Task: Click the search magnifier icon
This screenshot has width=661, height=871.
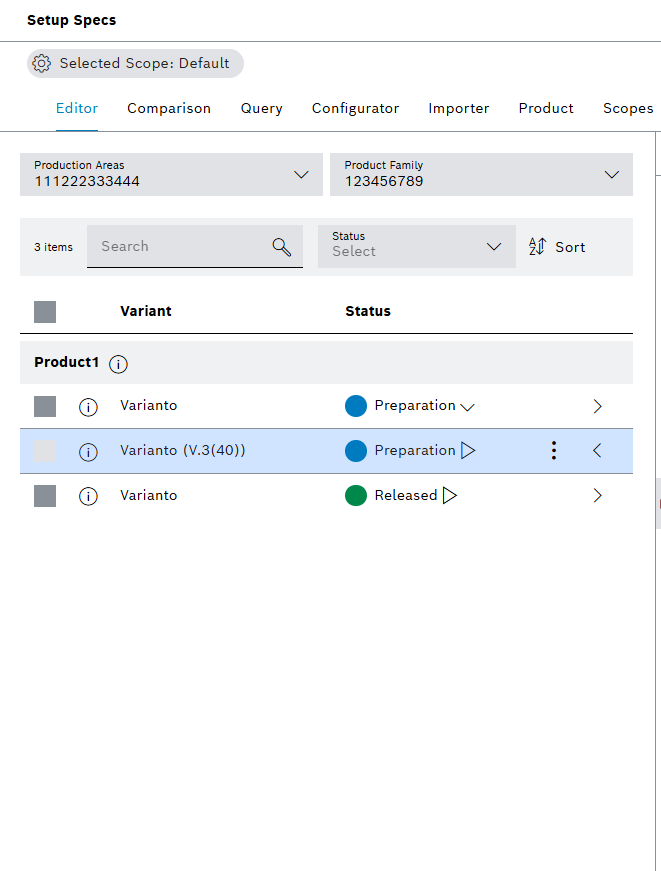Action: click(x=281, y=246)
